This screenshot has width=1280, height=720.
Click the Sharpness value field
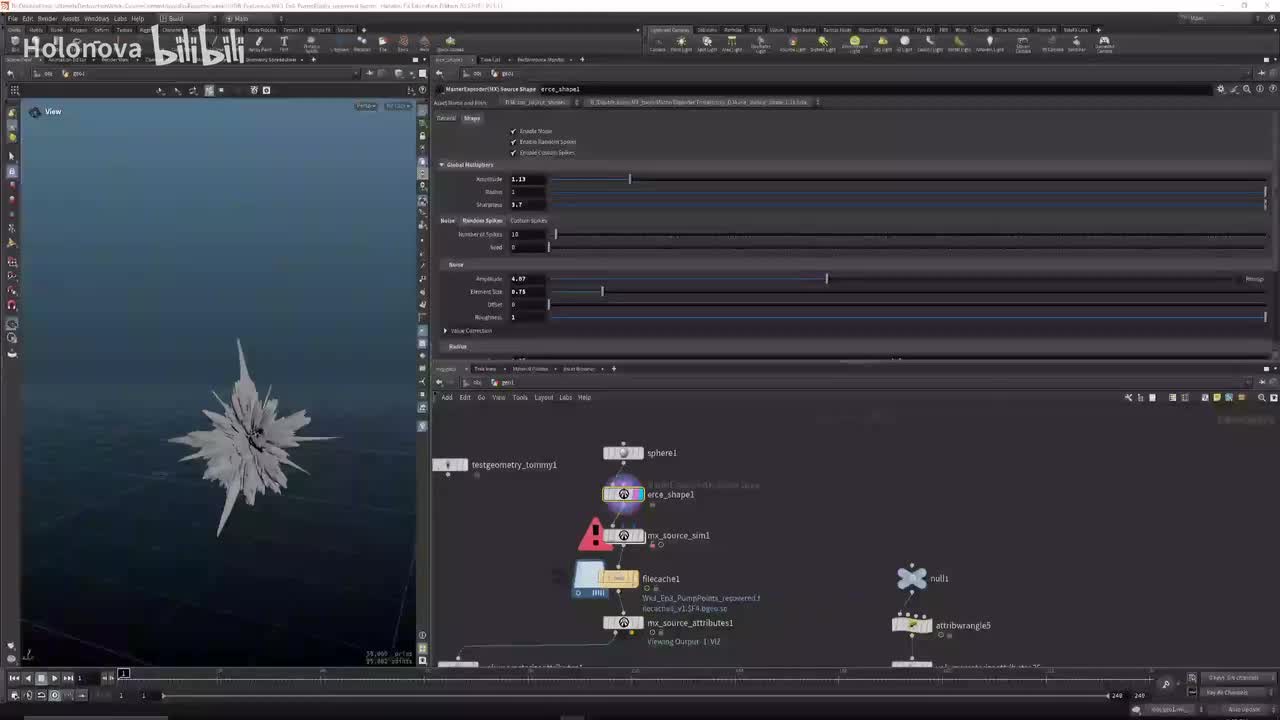[x=528, y=205]
